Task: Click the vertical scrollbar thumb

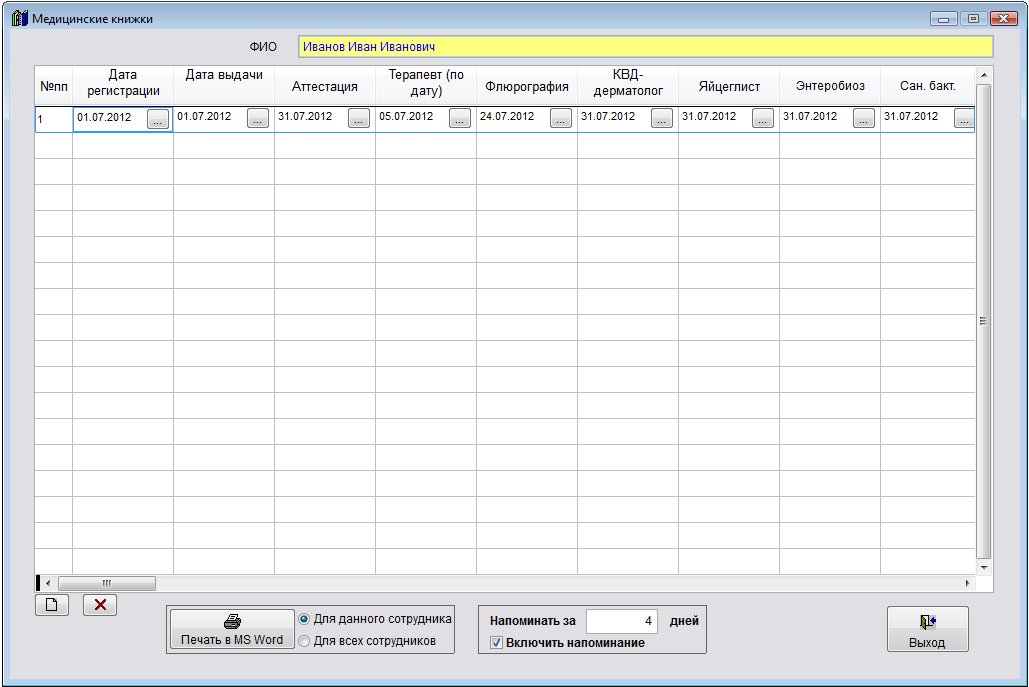Action: [x=984, y=321]
